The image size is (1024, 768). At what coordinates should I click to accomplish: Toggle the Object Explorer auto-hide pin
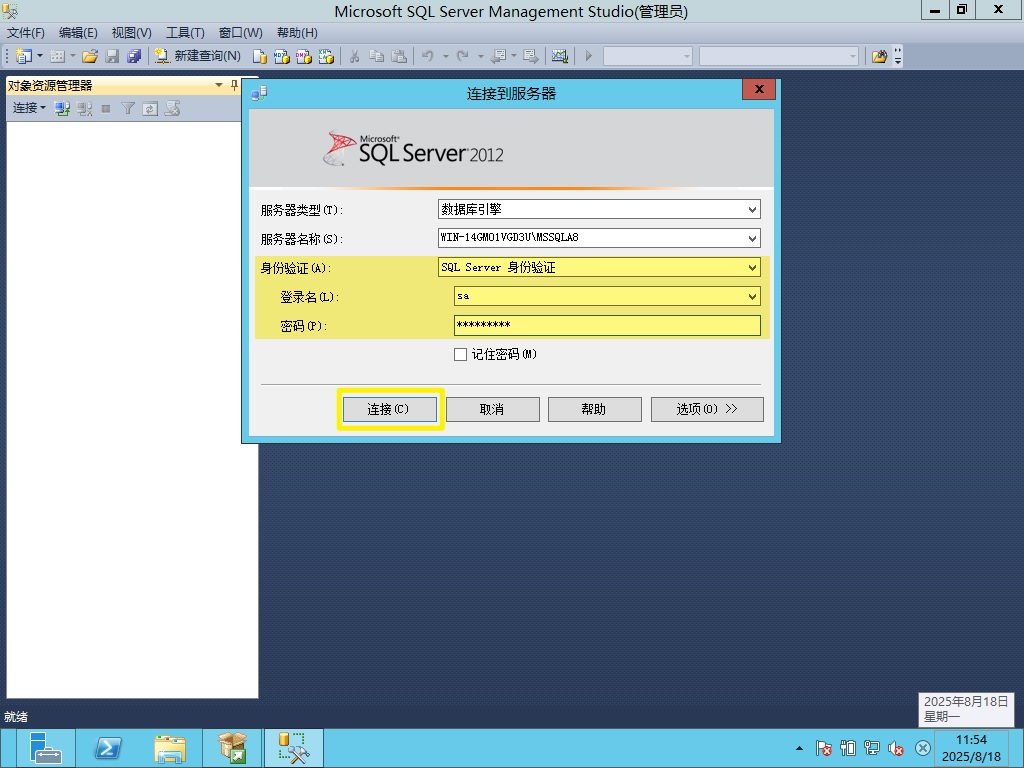(234, 85)
